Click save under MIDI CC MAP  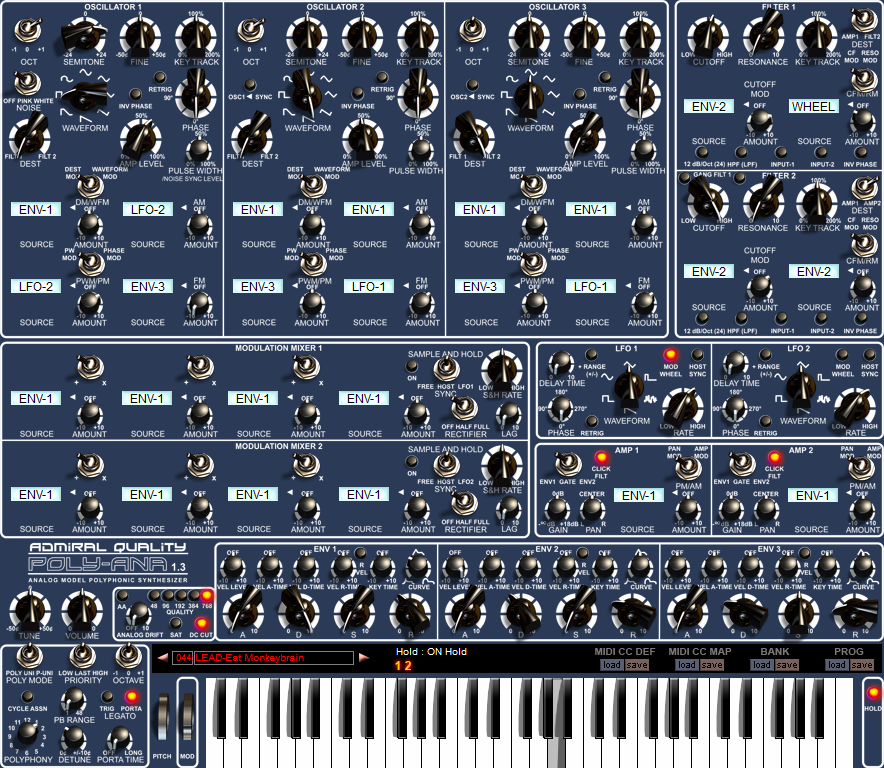[711, 665]
